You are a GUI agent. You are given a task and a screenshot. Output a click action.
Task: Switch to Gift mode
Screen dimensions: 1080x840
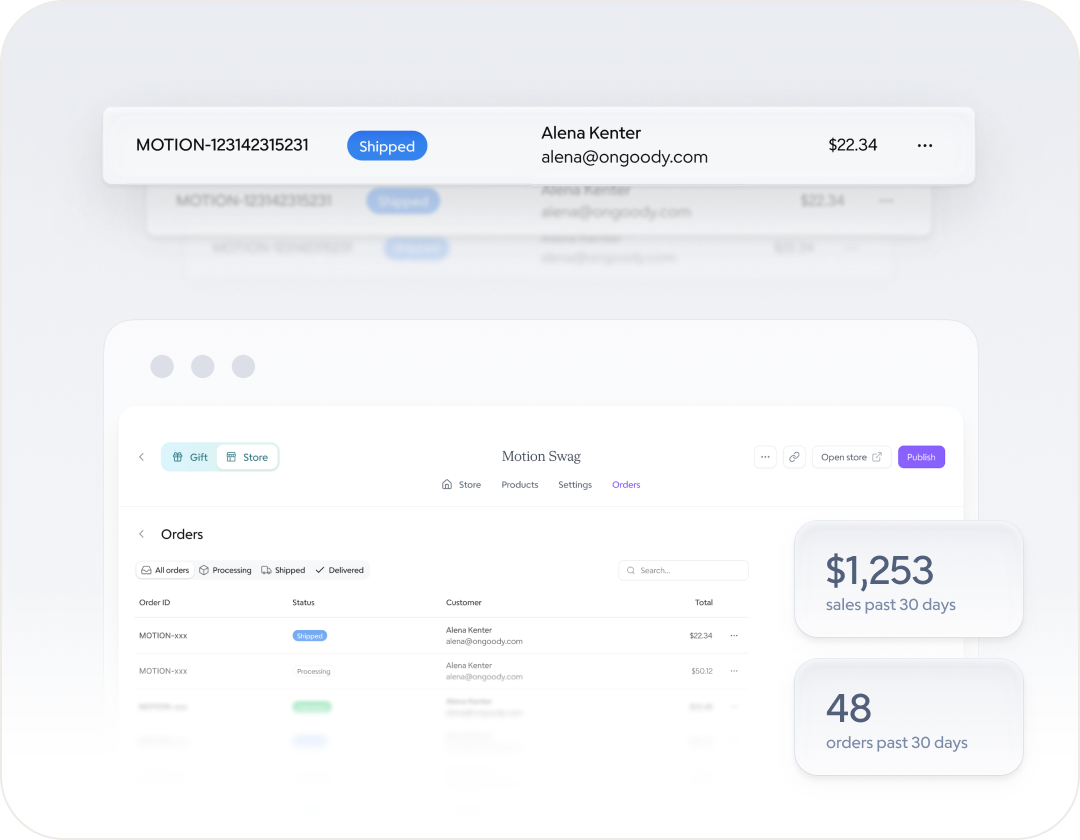(190, 457)
